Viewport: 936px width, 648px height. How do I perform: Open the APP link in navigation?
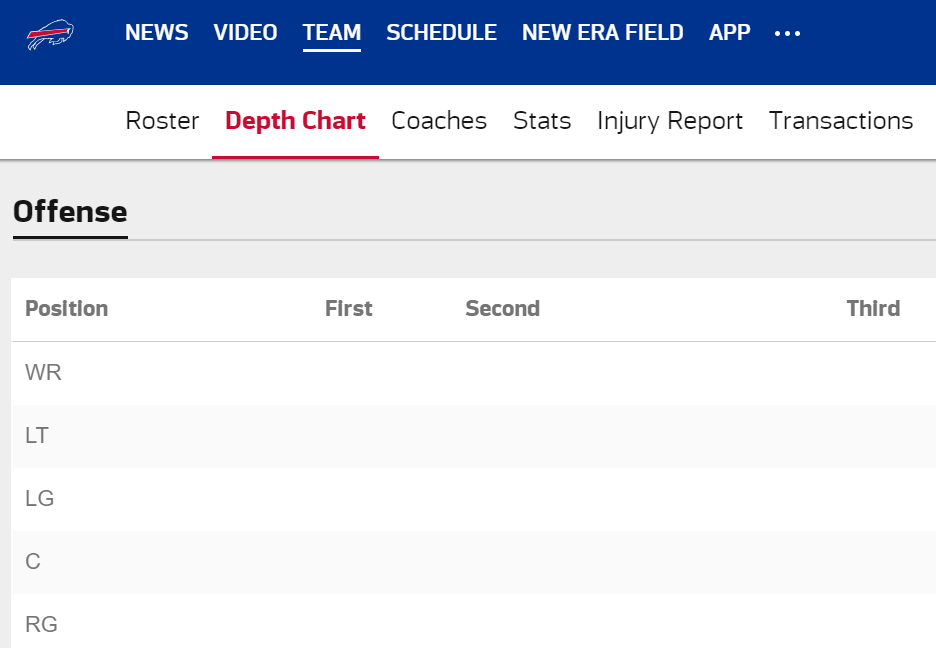[729, 32]
